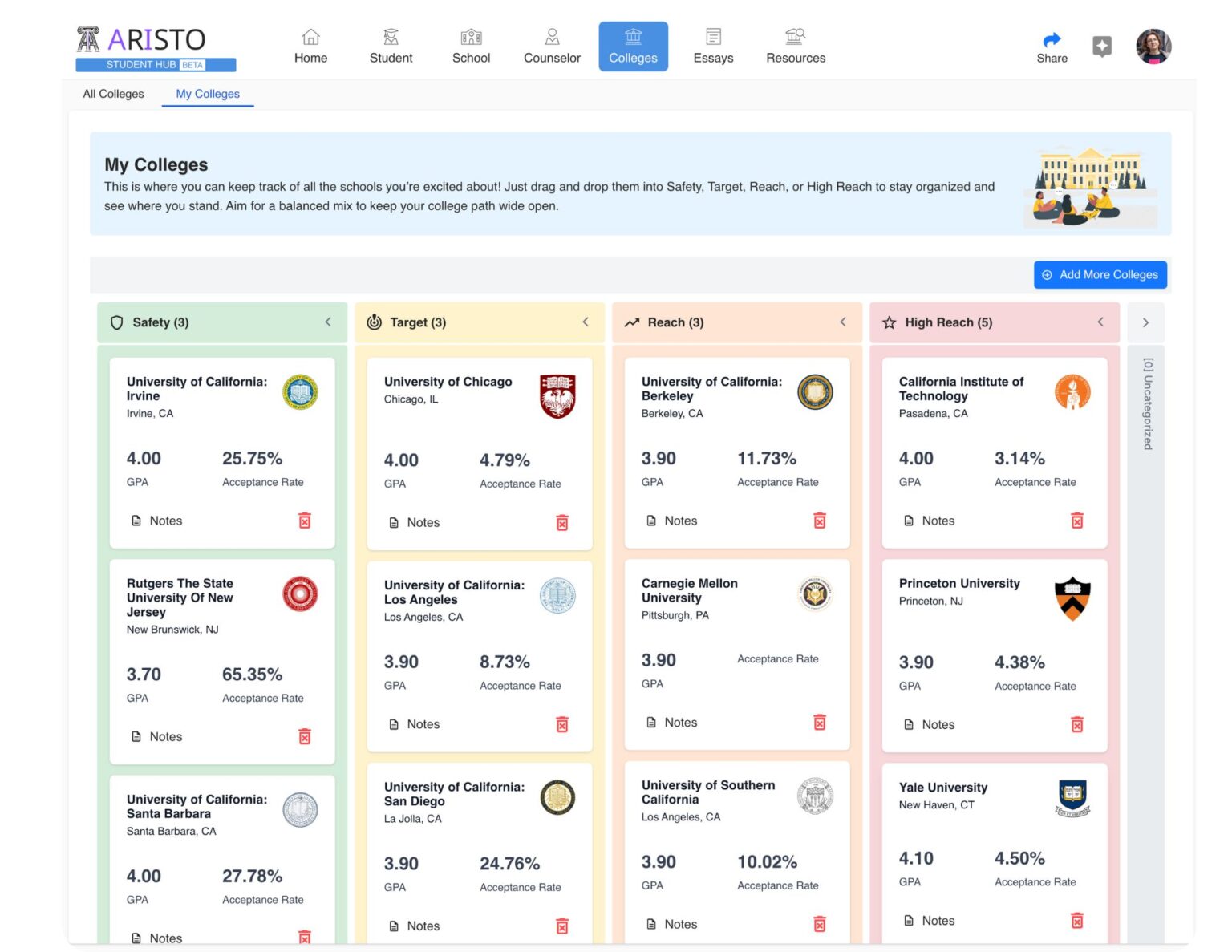Click the sparkle badge icon near avatar
The height and width of the screenshot is (952, 1232).
pos(1102,47)
